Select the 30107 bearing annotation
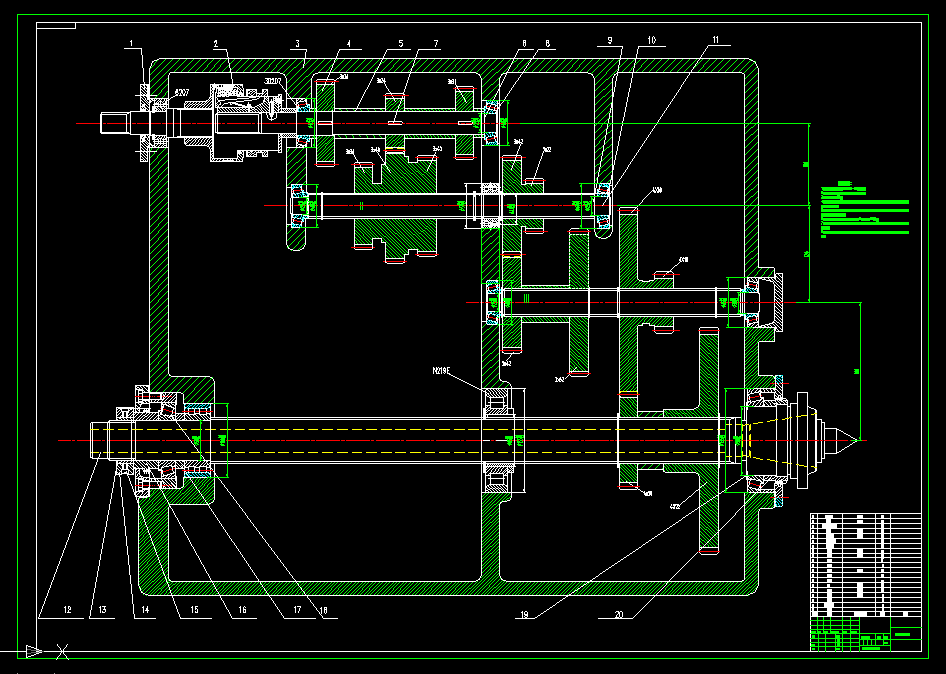946x674 pixels. tap(273, 80)
